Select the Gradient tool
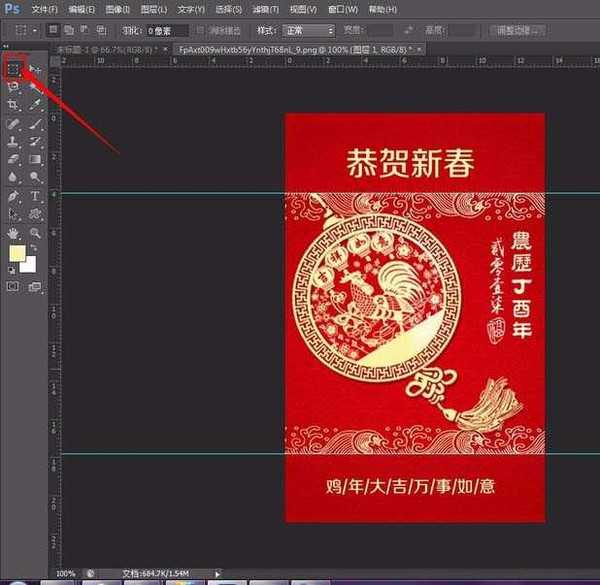This screenshot has width=600, height=585. click(35, 159)
